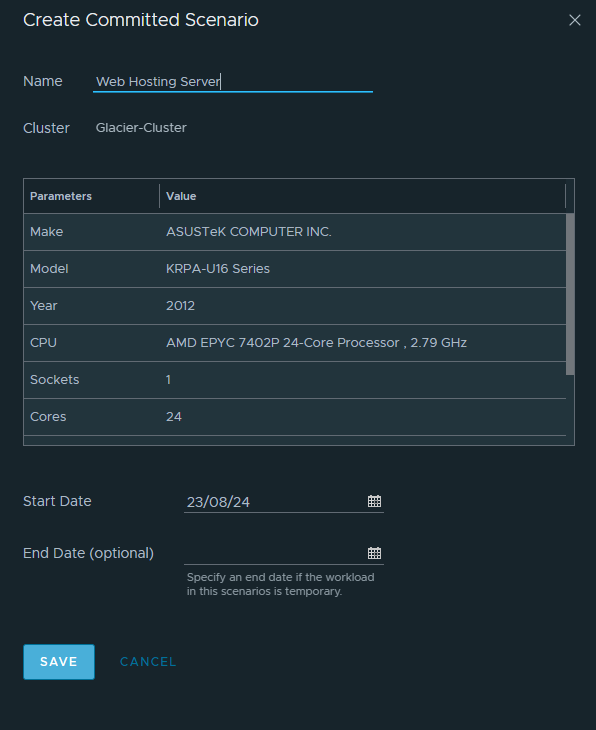Select the Make row in parameters table

(x=295, y=232)
